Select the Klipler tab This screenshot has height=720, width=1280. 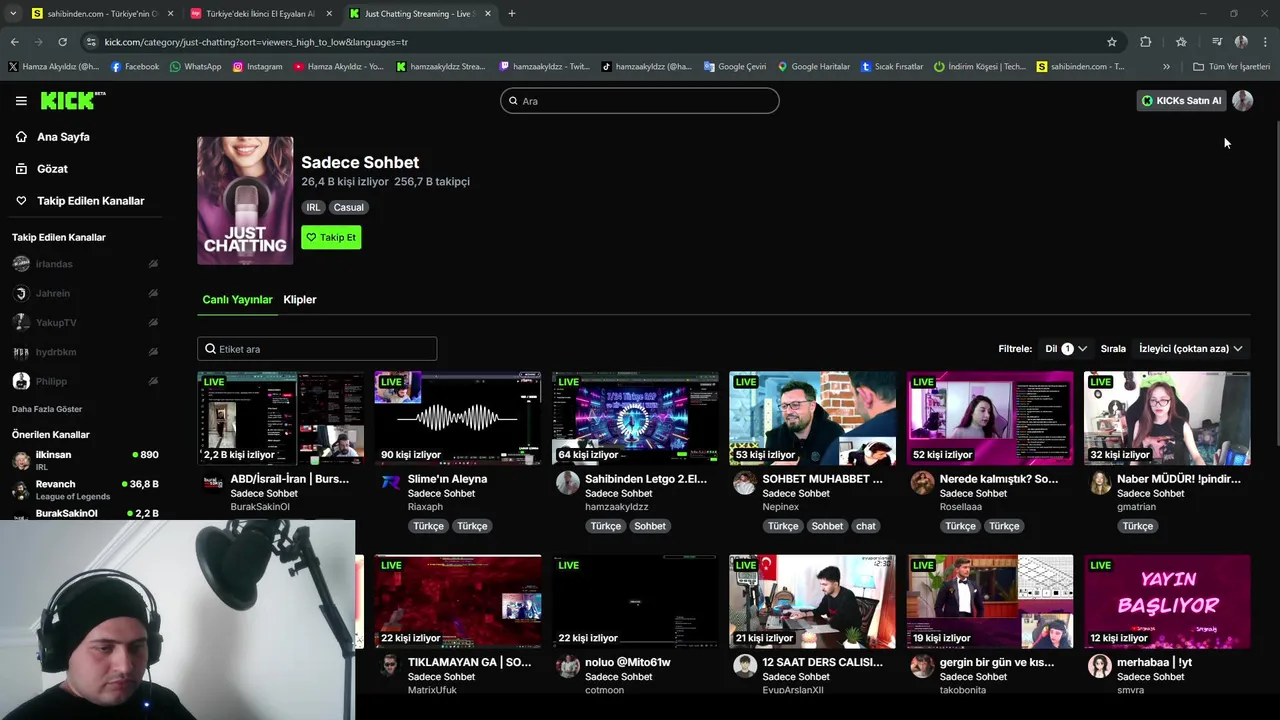[300, 299]
